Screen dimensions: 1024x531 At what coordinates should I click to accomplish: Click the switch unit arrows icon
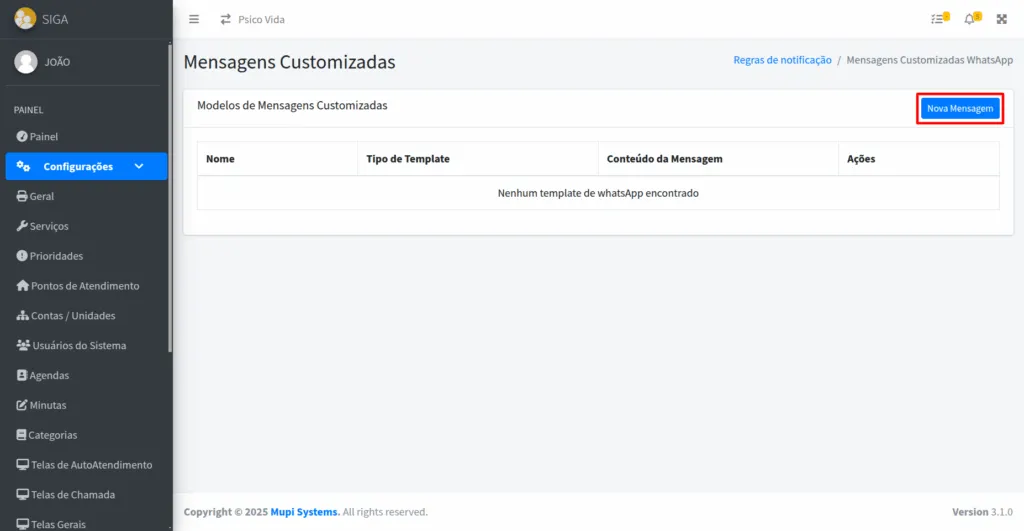pyautogui.click(x=226, y=19)
